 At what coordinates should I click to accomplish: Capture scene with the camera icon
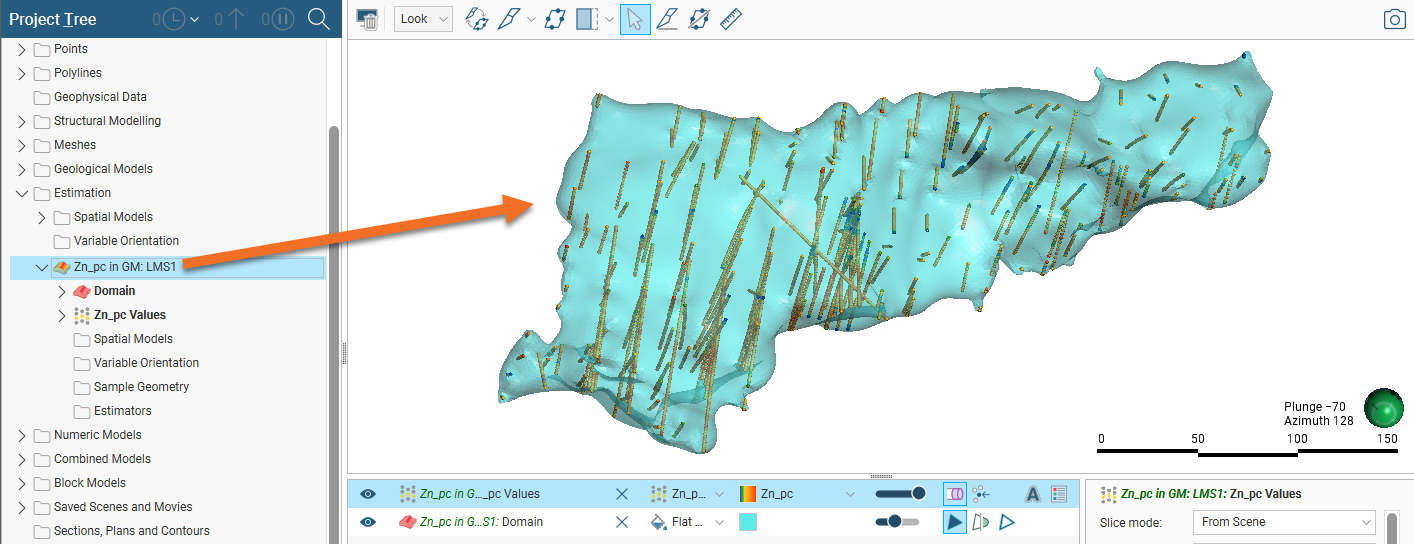pos(1393,19)
